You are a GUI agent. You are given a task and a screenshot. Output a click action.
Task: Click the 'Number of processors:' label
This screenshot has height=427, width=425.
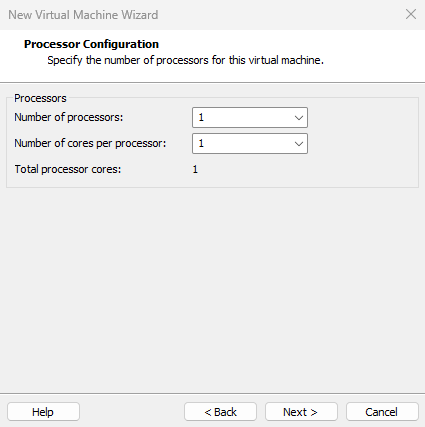(69, 117)
